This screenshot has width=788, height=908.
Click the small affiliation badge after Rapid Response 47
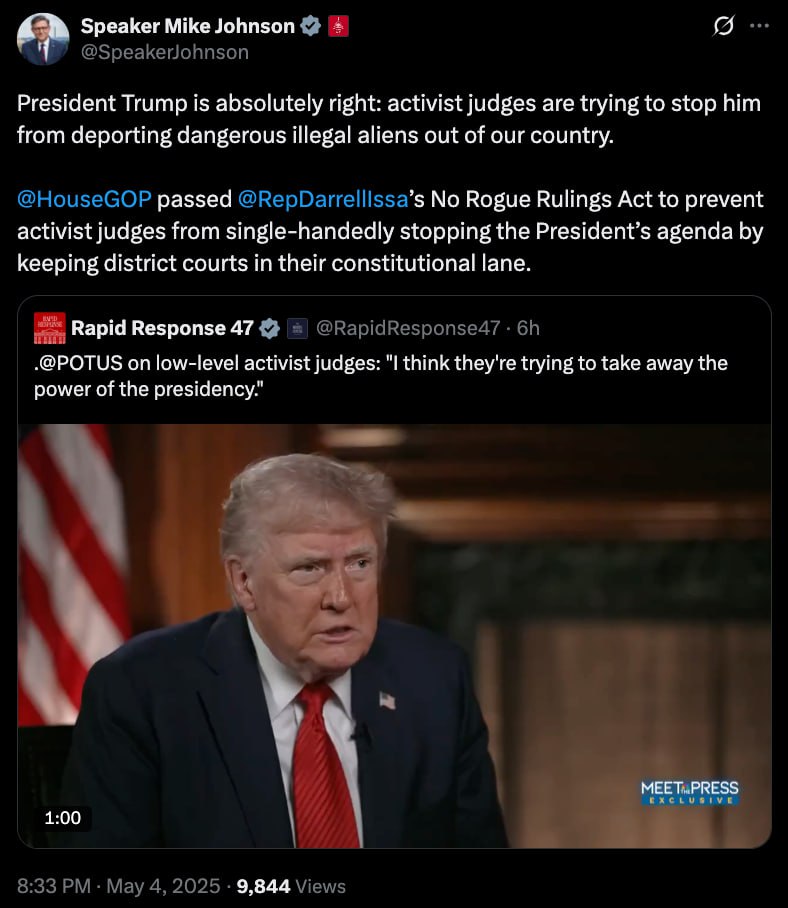(298, 328)
